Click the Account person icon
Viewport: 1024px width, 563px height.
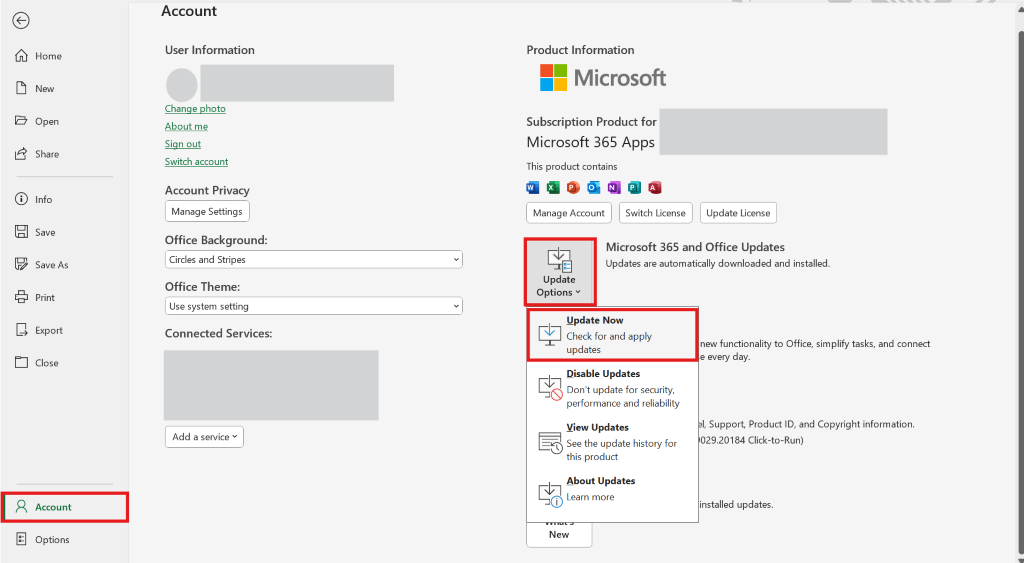point(22,507)
